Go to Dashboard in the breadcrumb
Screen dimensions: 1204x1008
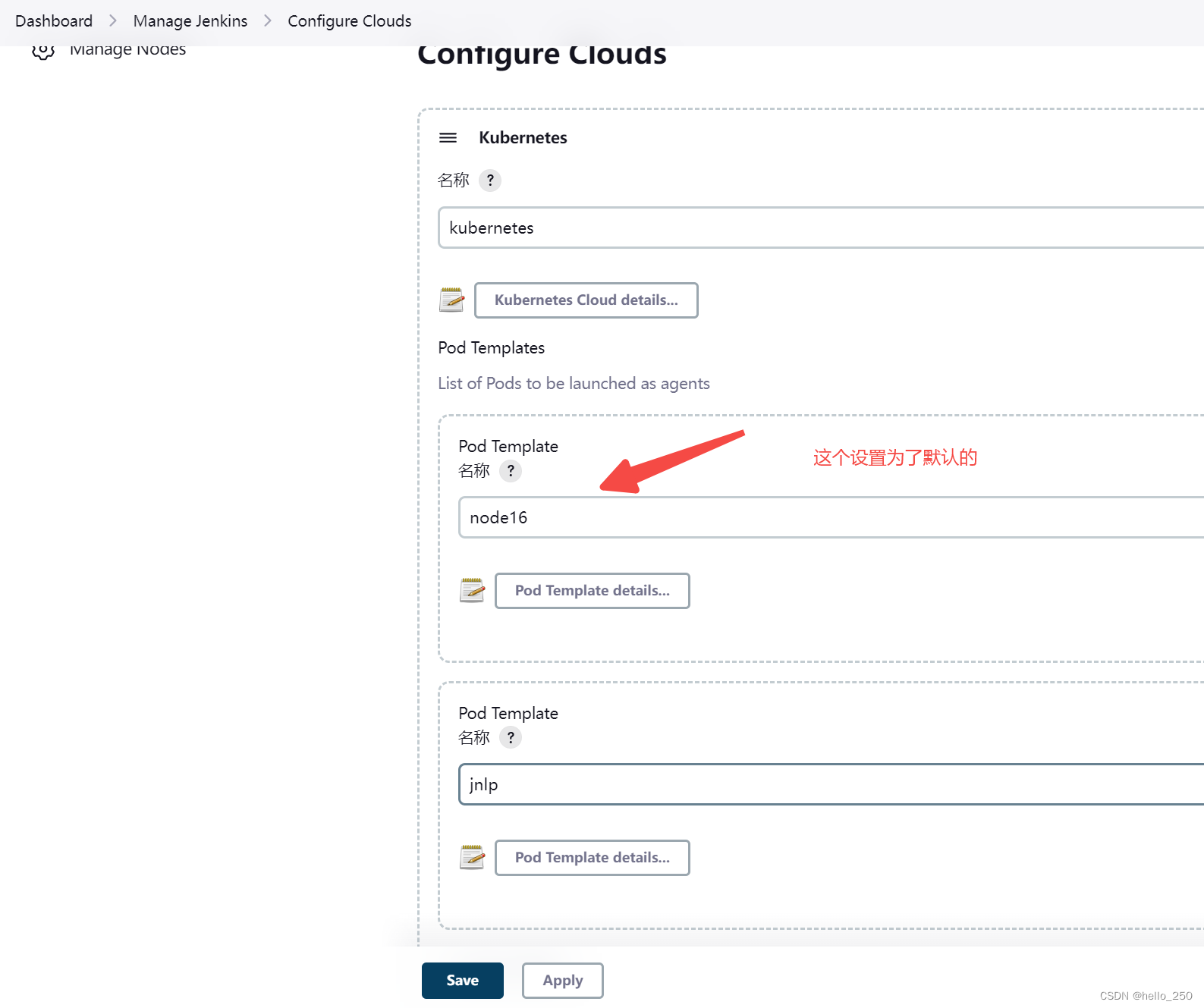pyautogui.click(x=54, y=21)
